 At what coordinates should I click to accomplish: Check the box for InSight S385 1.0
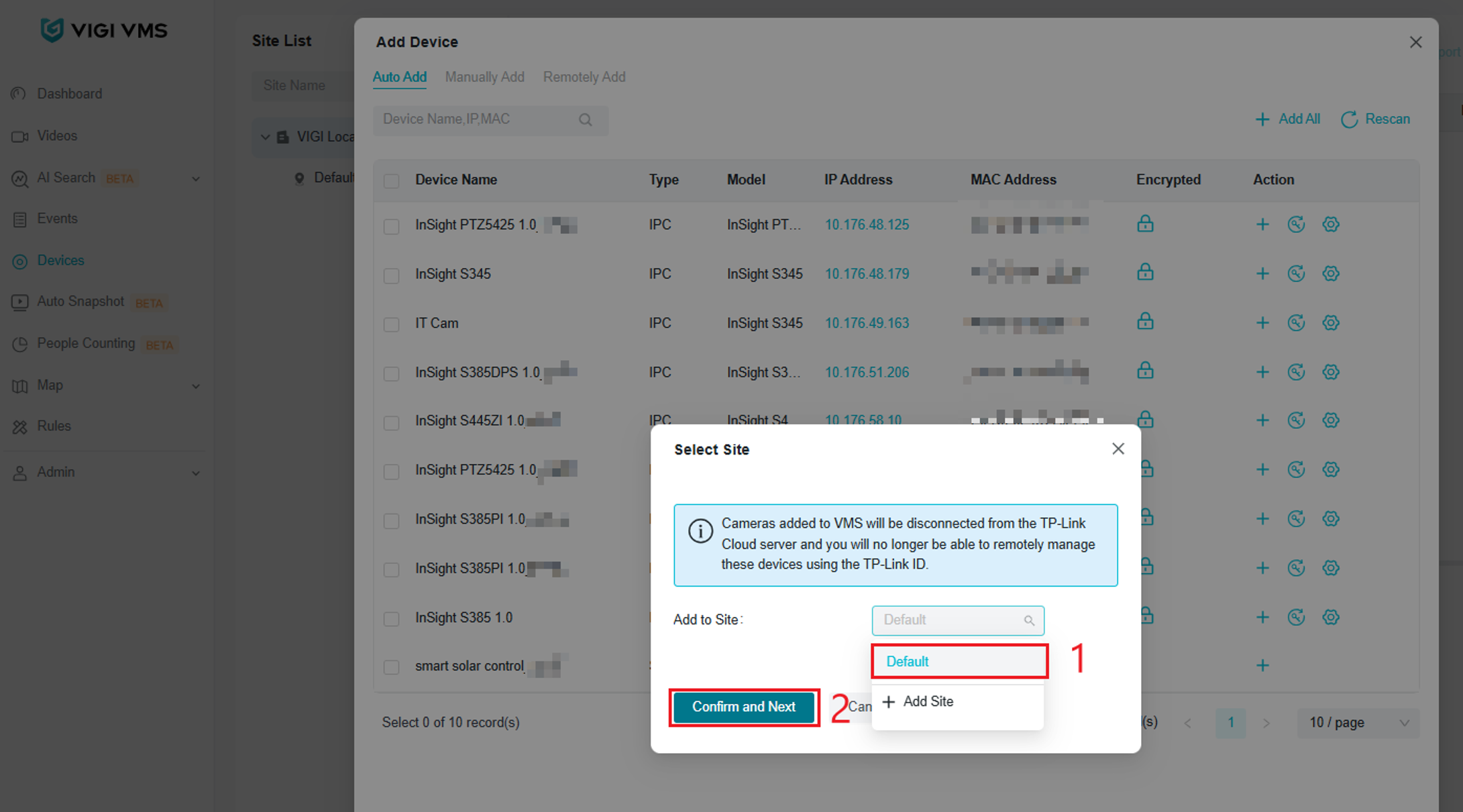tap(391, 619)
